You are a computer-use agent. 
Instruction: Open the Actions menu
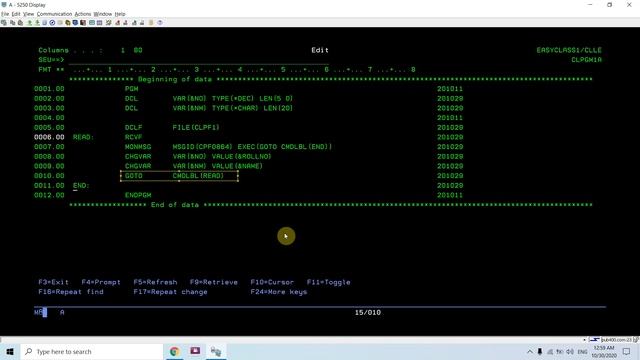(x=83, y=14)
